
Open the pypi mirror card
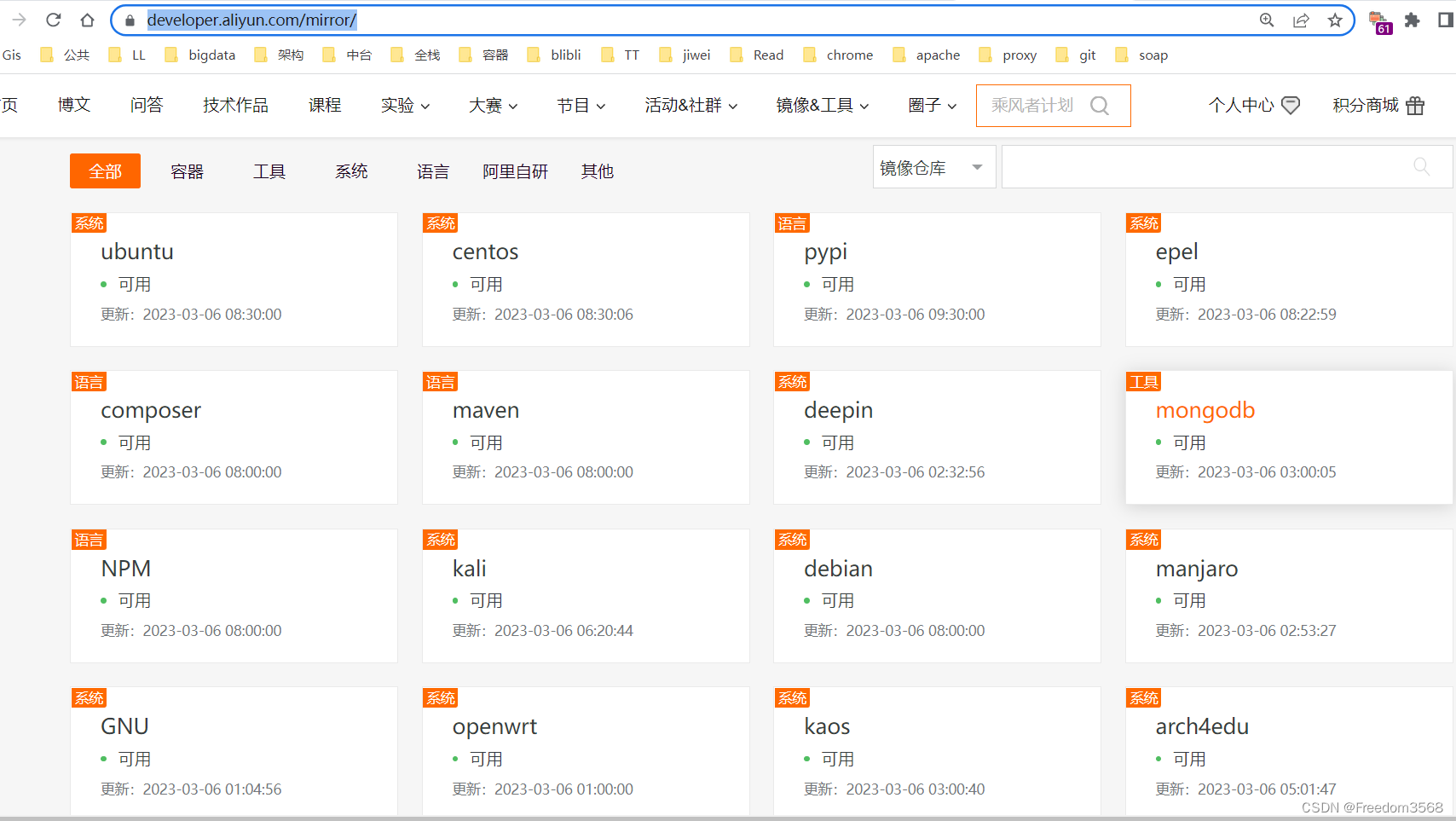pyautogui.click(x=937, y=280)
